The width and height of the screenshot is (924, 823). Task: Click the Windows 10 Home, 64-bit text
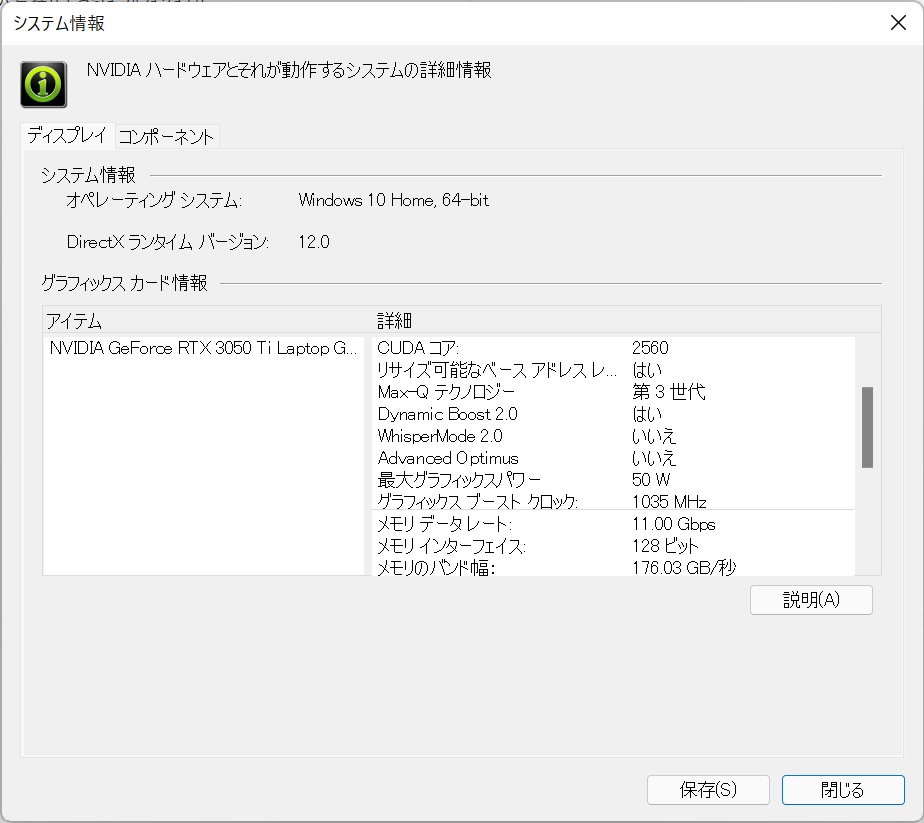(x=394, y=200)
